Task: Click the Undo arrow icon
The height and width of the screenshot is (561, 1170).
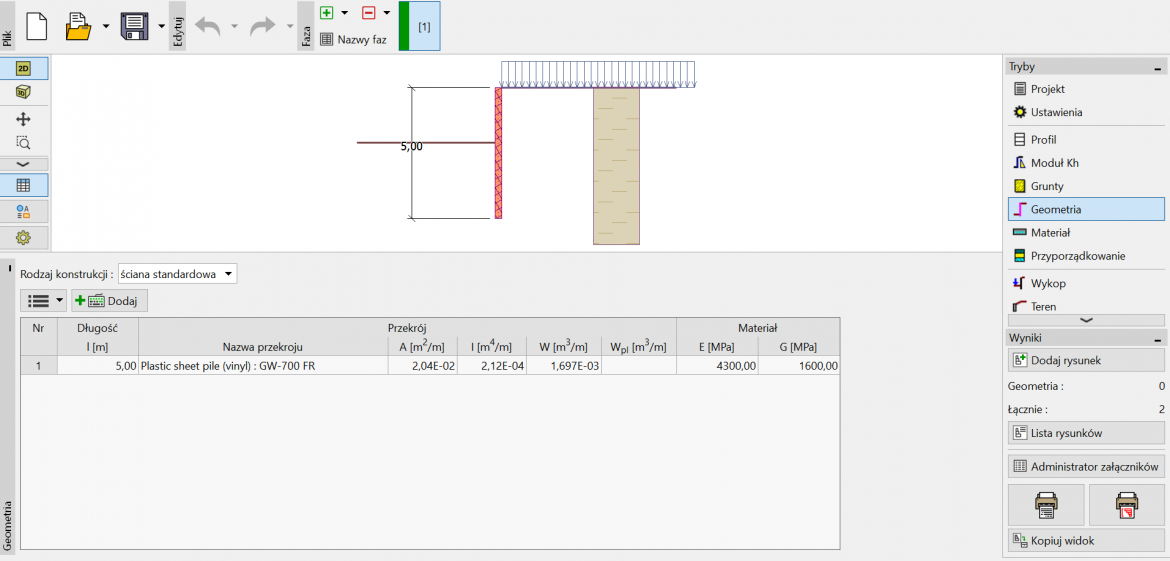Action: (x=208, y=26)
